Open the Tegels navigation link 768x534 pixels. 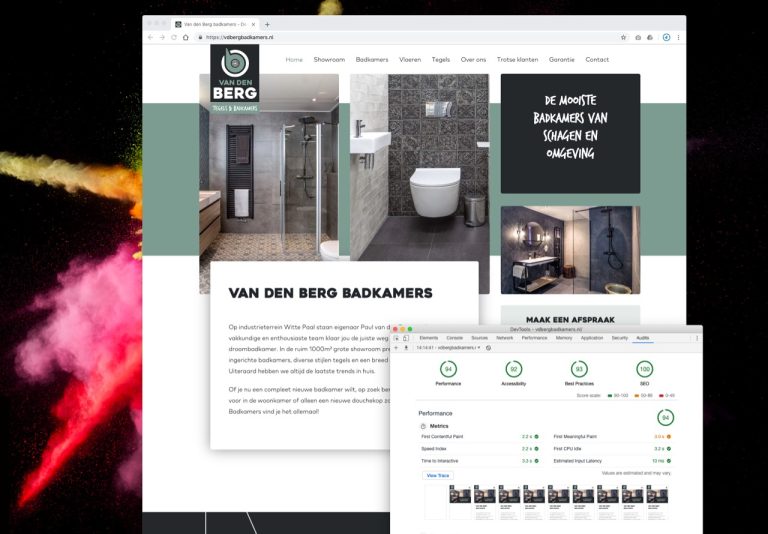pos(441,60)
